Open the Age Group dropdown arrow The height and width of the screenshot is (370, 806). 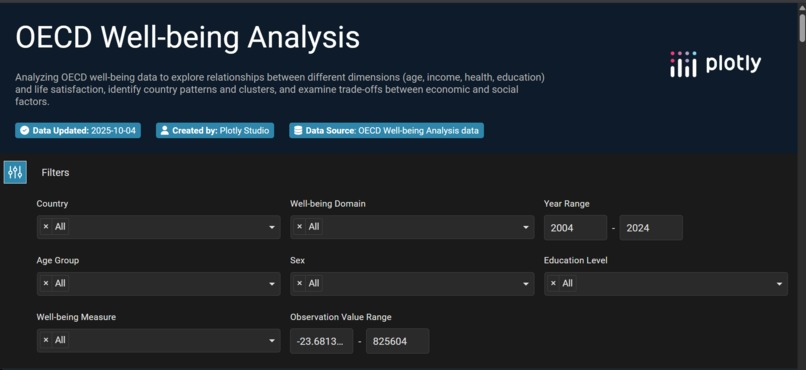(272, 284)
